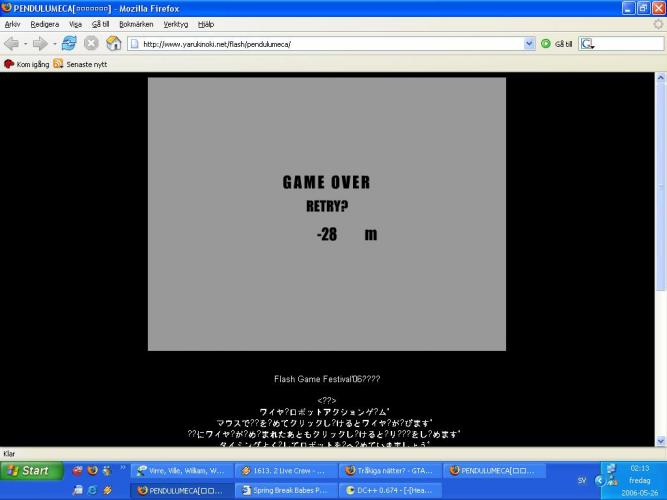Click the page vertical scrollbar down arrow
The image size is (667, 500).
[x=660, y=440]
